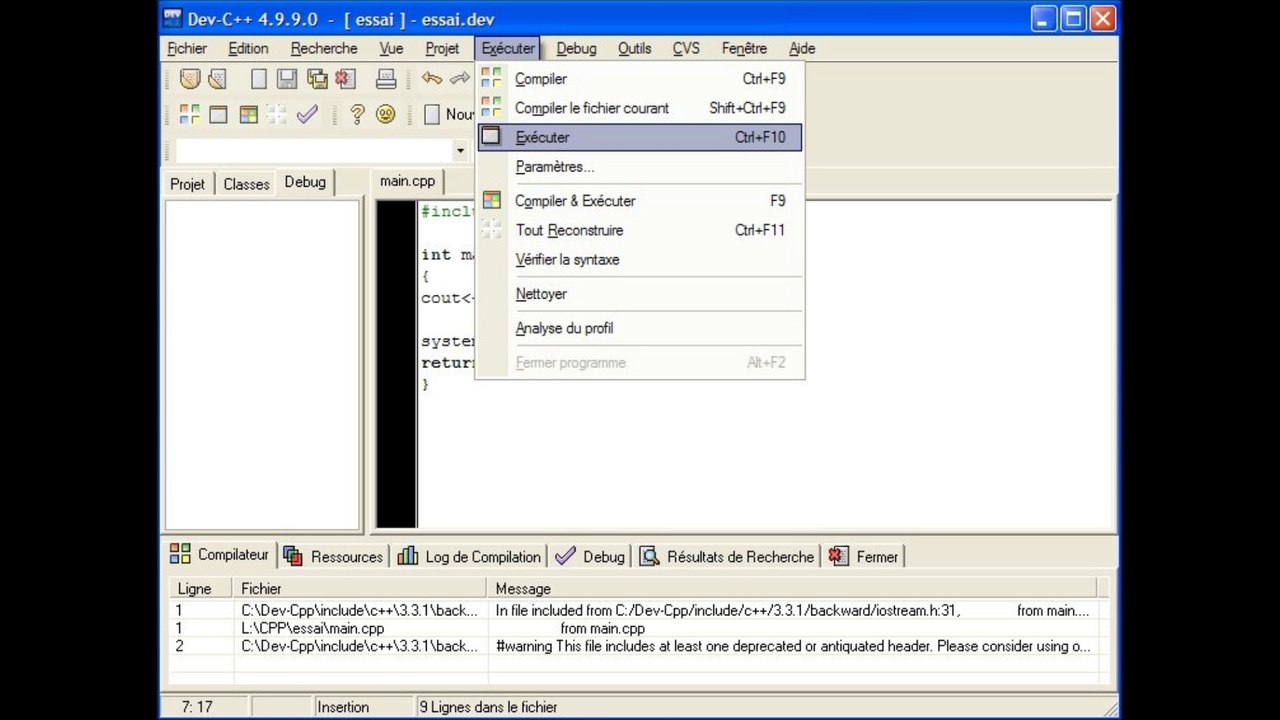Click the icon beside Tout Reconstruire entry
The width and height of the screenshot is (1280, 720).
click(491, 230)
